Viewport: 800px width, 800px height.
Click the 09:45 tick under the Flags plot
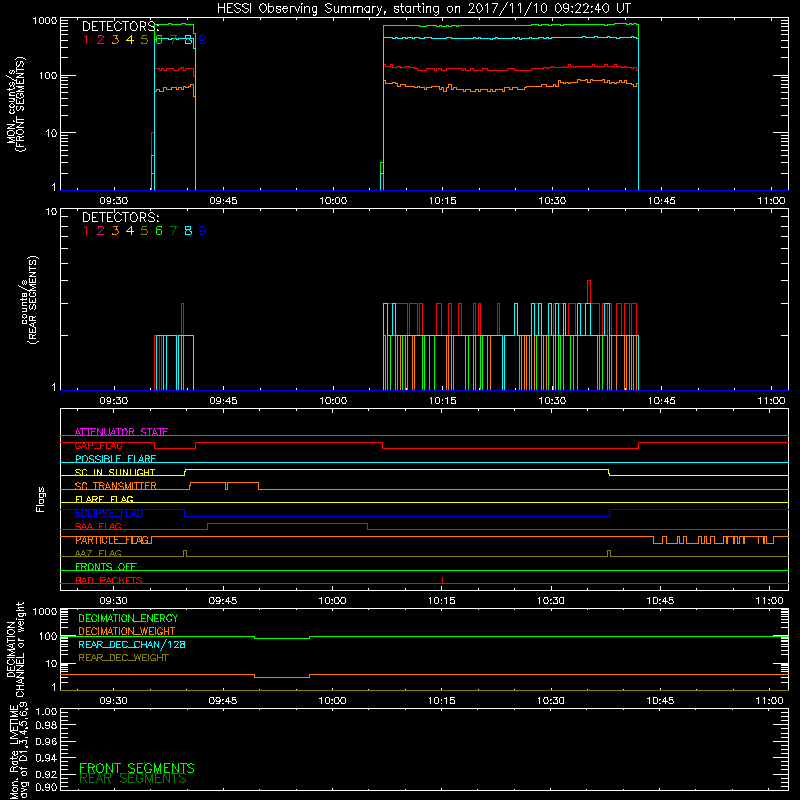click(x=223, y=601)
